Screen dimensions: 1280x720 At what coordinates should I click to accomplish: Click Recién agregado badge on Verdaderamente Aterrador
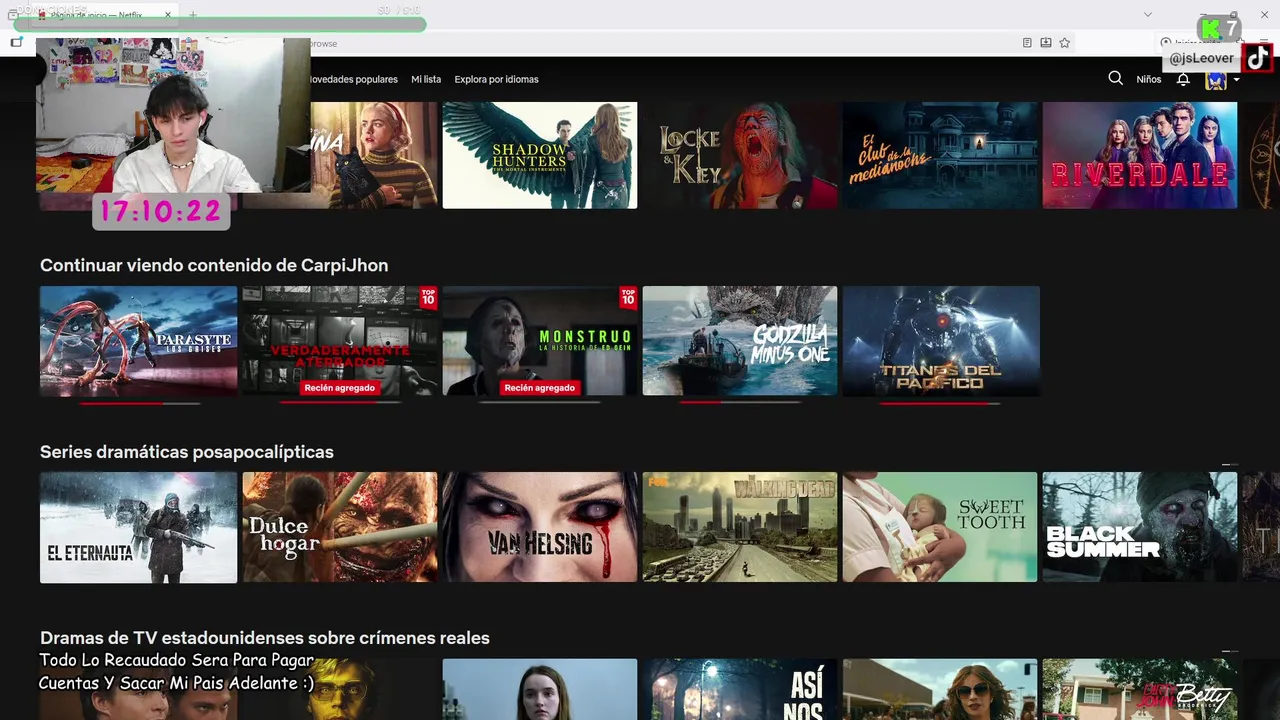coord(340,388)
